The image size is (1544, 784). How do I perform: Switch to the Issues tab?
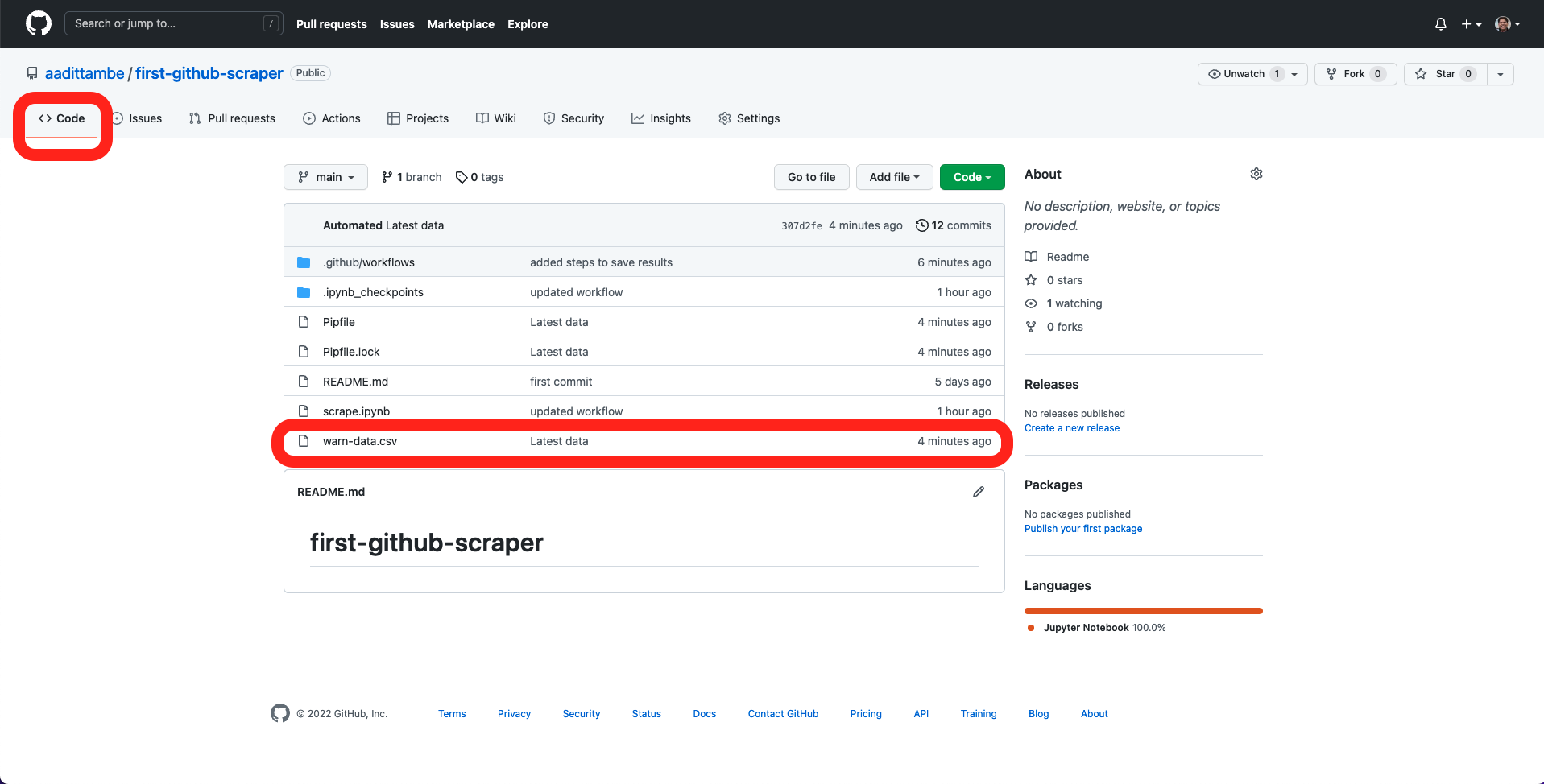(138, 118)
